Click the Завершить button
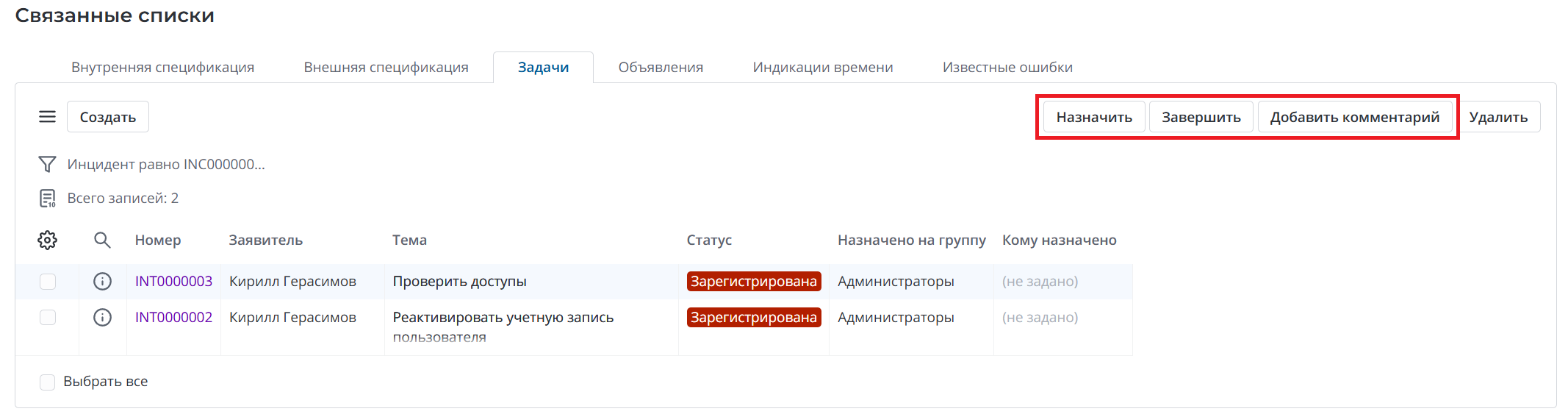The height and width of the screenshot is (417, 1568). coord(1201,117)
